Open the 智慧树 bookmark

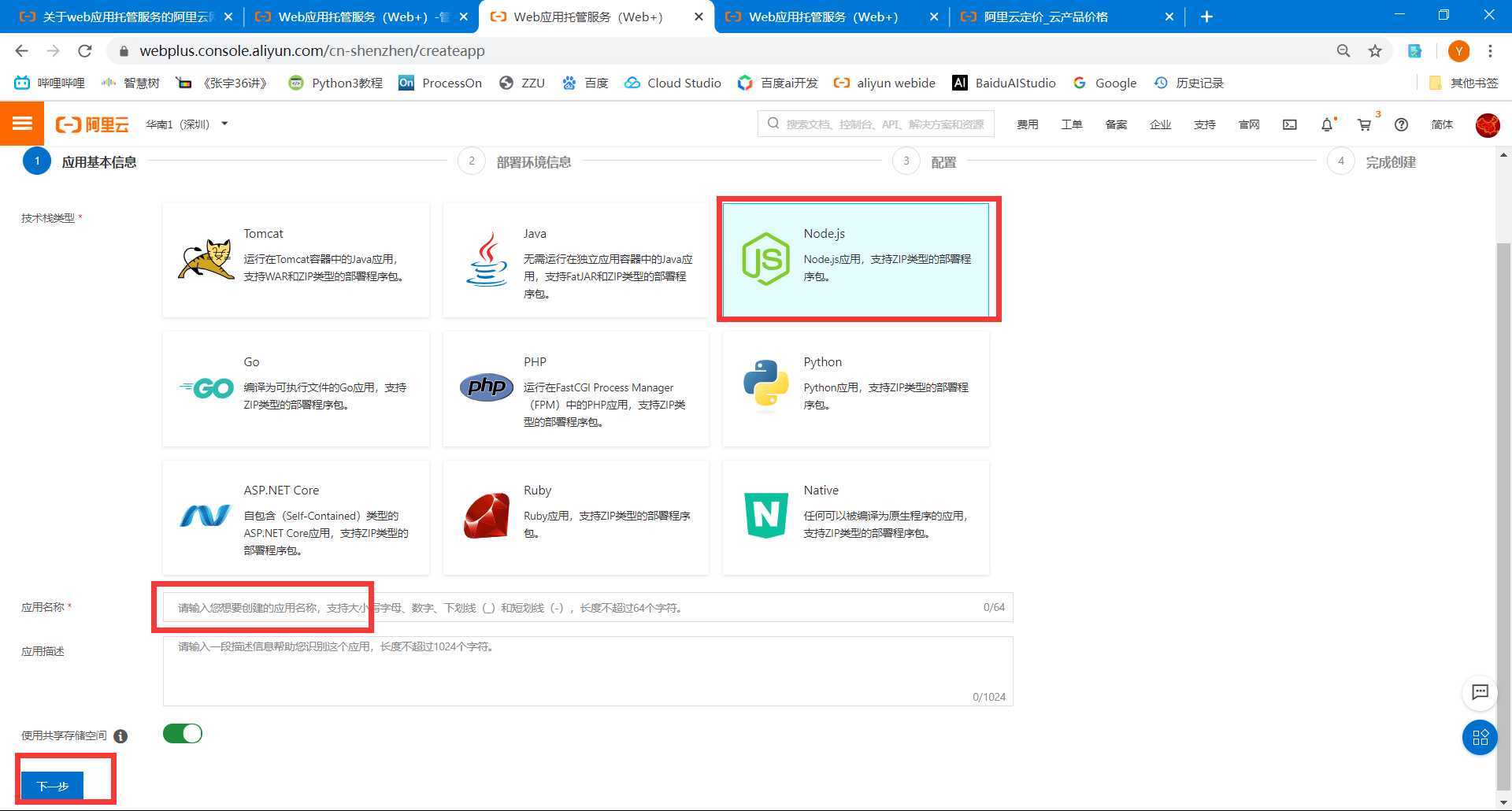coord(131,83)
